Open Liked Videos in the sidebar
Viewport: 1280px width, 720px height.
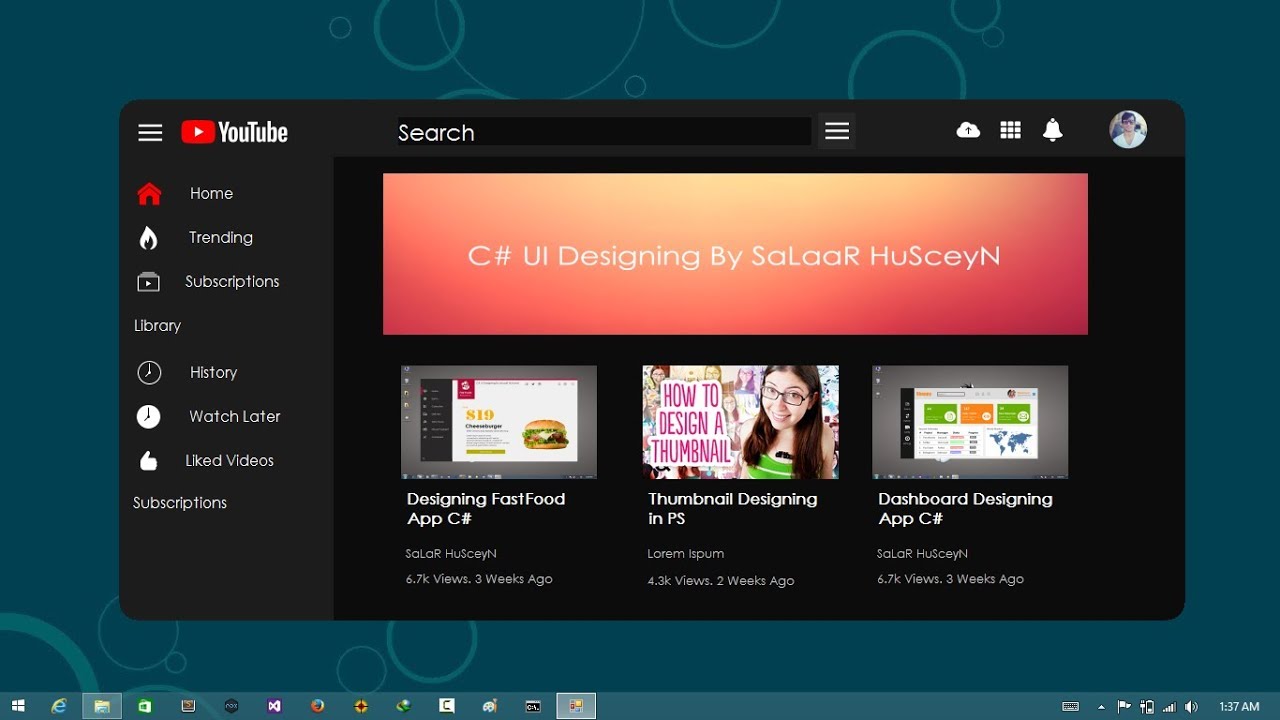tap(229, 460)
